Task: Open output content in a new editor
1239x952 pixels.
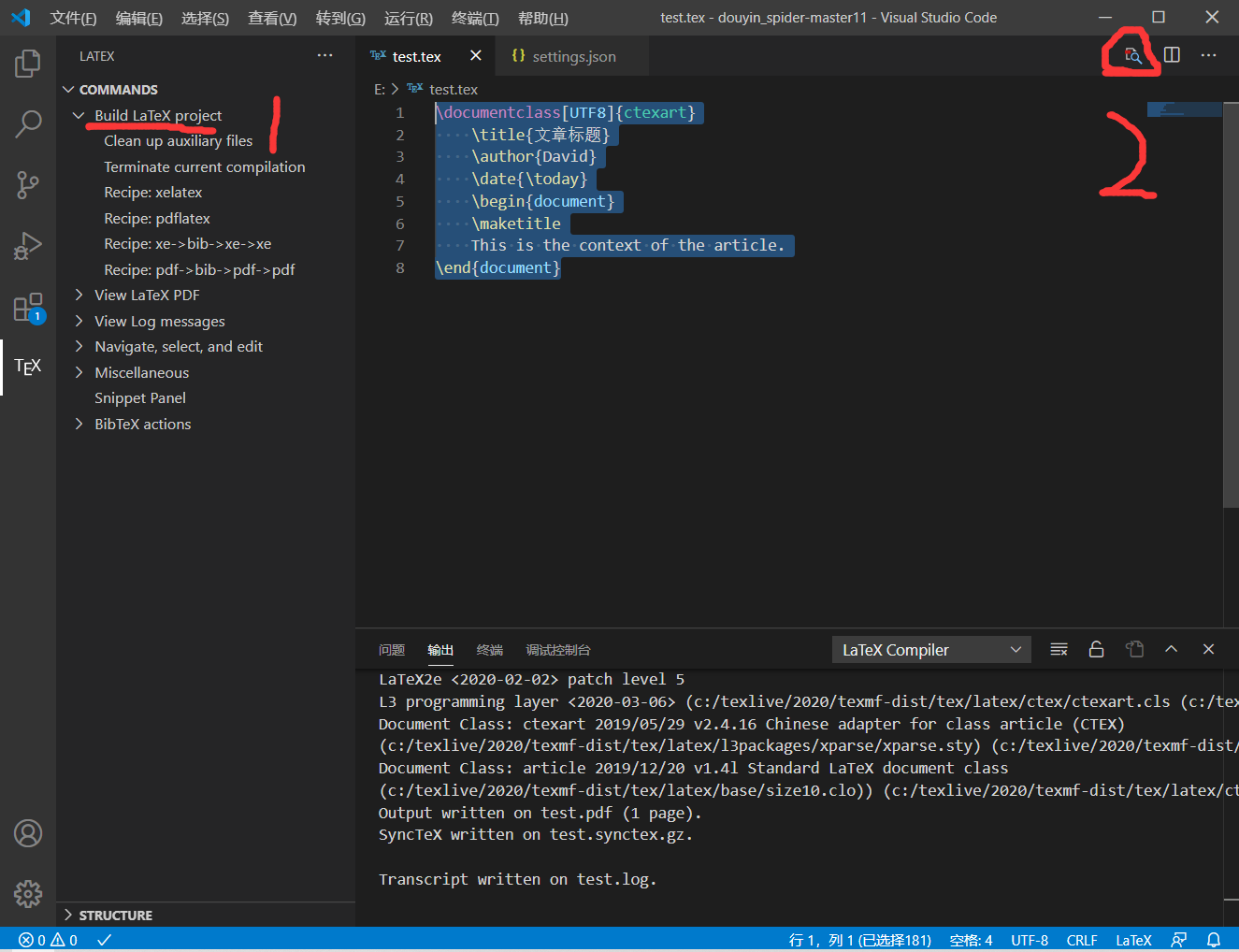Action: tap(1134, 648)
